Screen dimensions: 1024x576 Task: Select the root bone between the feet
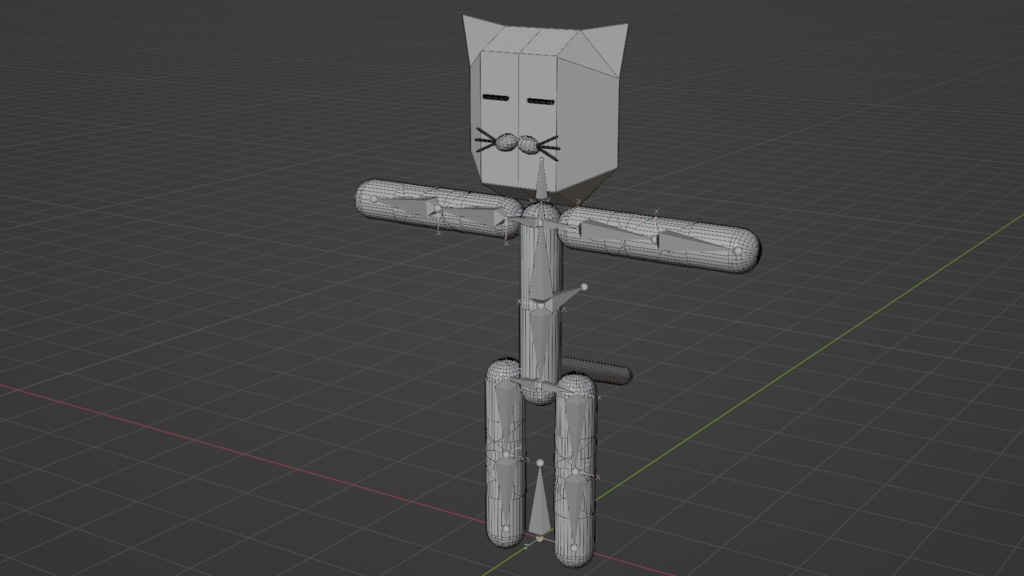point(539,501)
